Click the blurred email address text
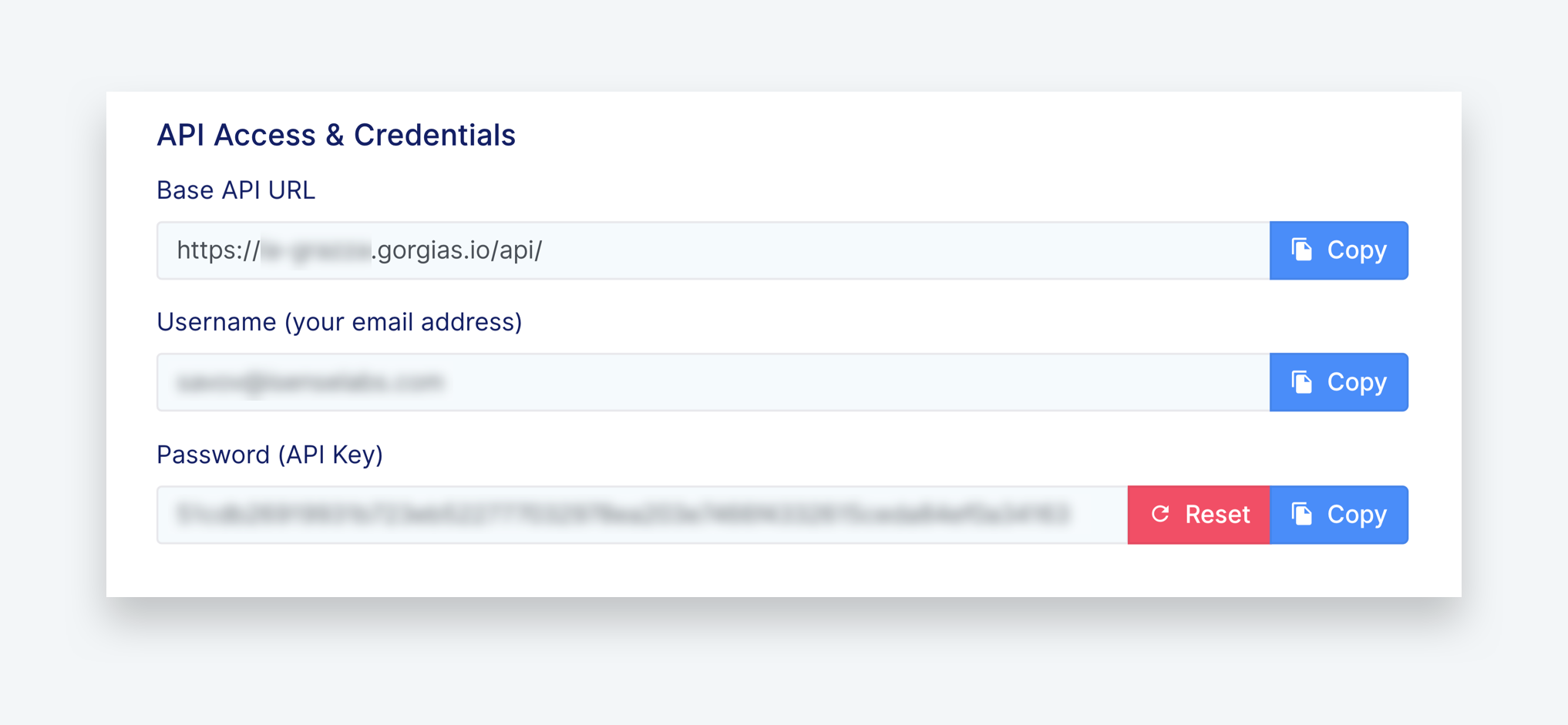The width and height of the screenshot is (1568, 725). click(310, 382)
